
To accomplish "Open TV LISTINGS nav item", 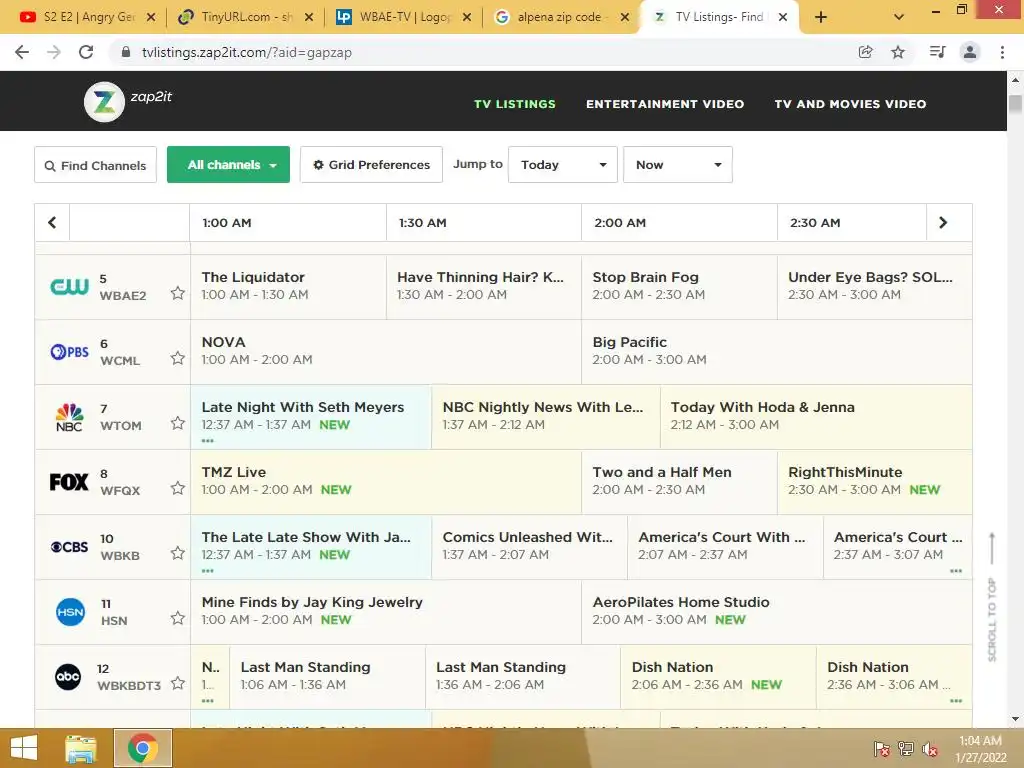I will tap(515, 104).
